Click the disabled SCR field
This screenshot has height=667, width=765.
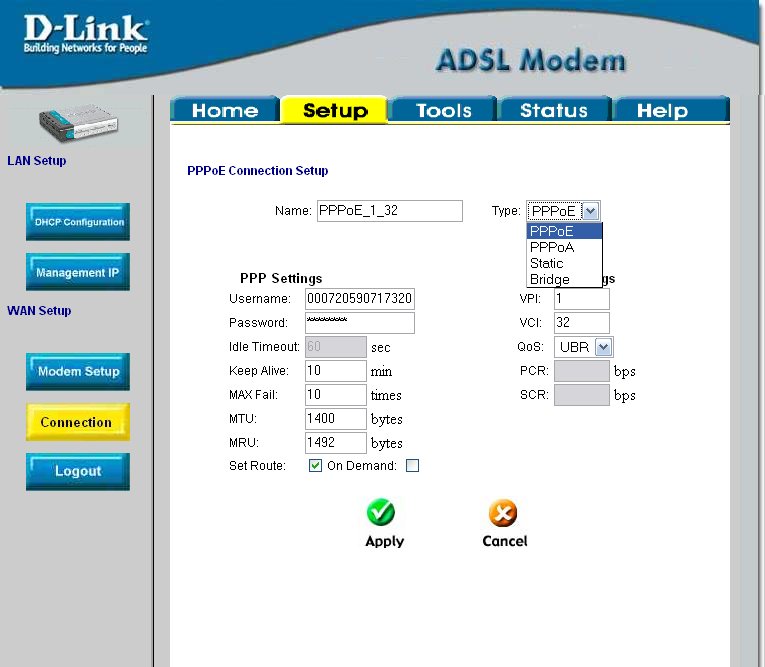tap(582, 395)
